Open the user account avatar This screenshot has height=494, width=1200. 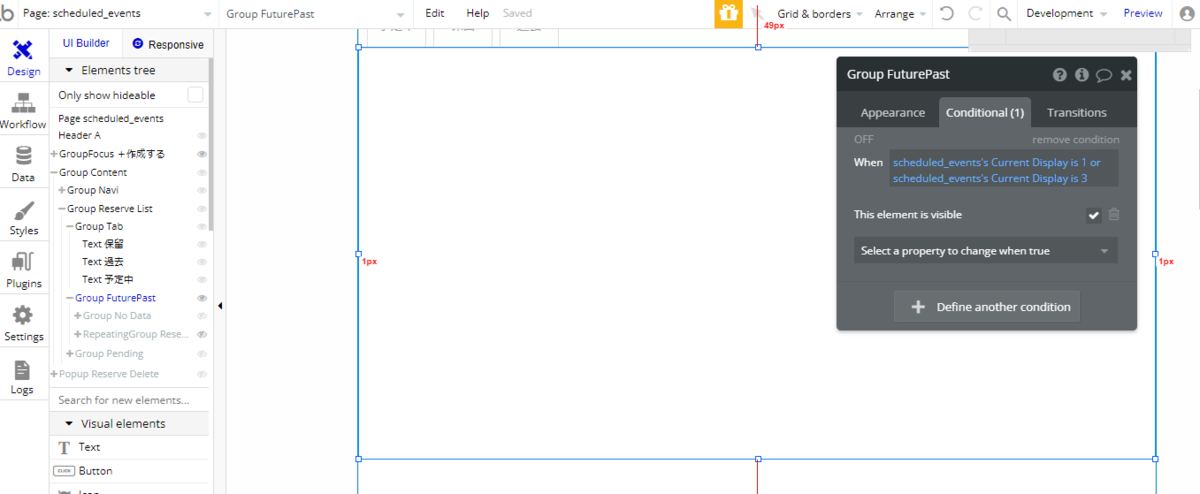click(1187, 14)
